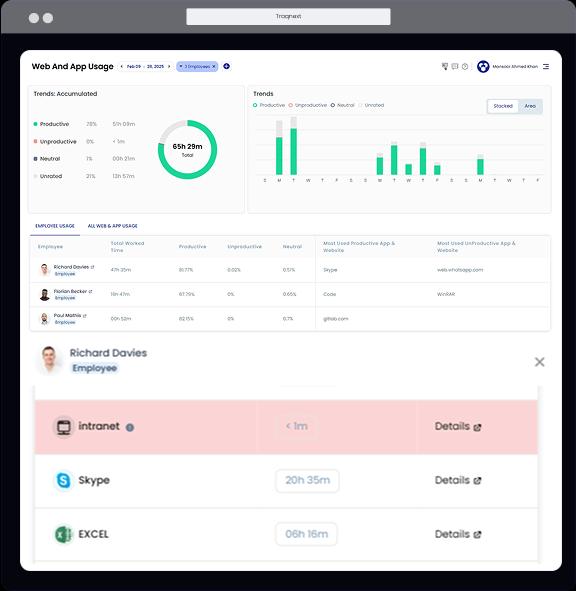This screenshot has height=591, width=576.
Task: Click the Code cell in Florian's row
Action: pyautogui.click(x=329, y=294)
